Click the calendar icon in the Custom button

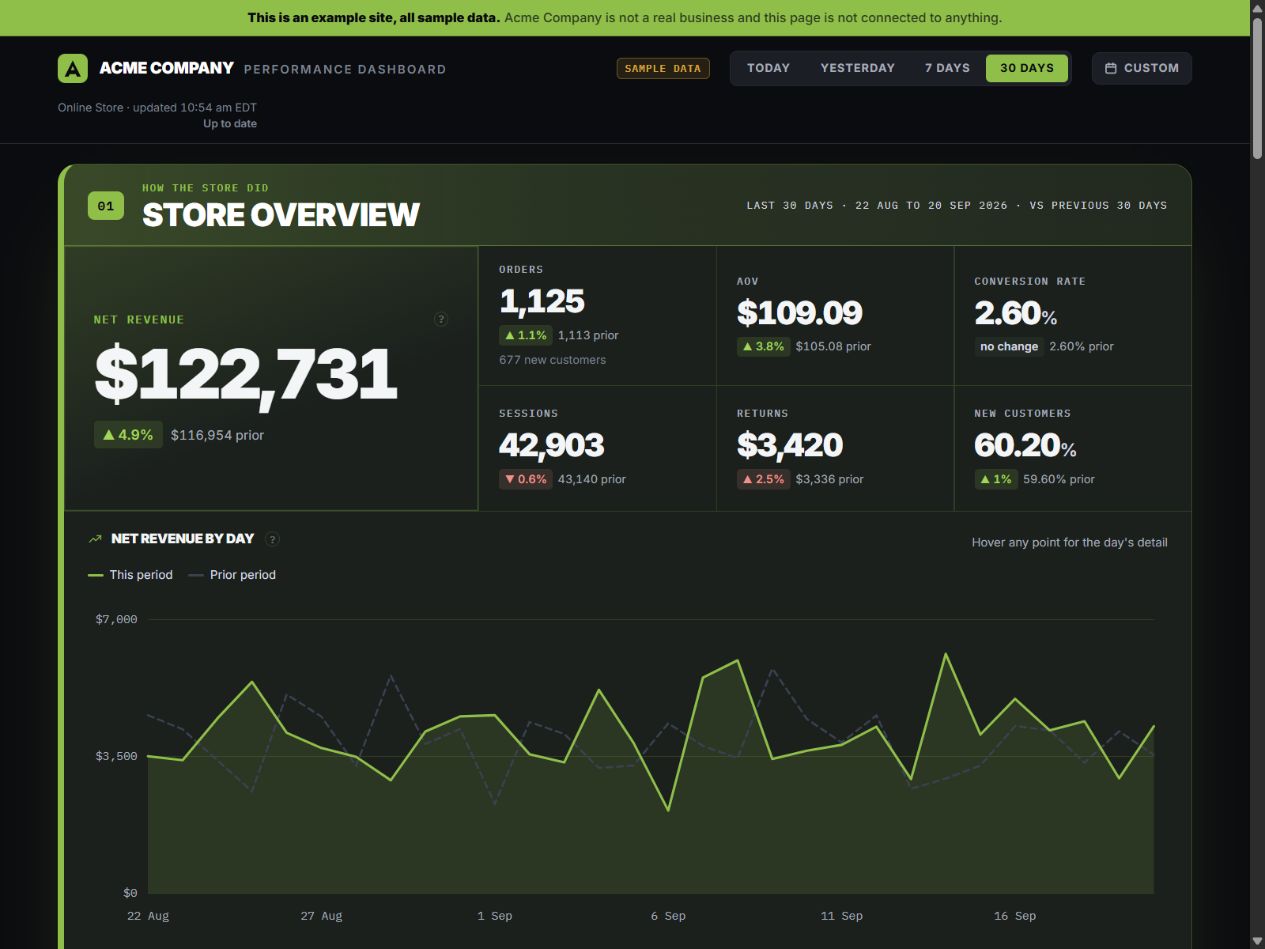pyautogui.click(x=1111, y=68)
